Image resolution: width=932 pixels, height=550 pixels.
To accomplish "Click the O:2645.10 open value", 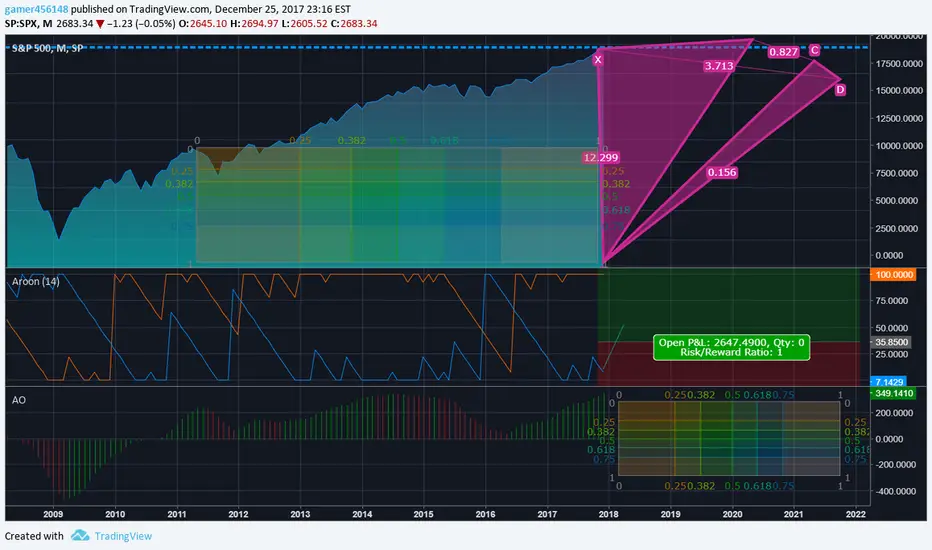I will click(203, 24).
